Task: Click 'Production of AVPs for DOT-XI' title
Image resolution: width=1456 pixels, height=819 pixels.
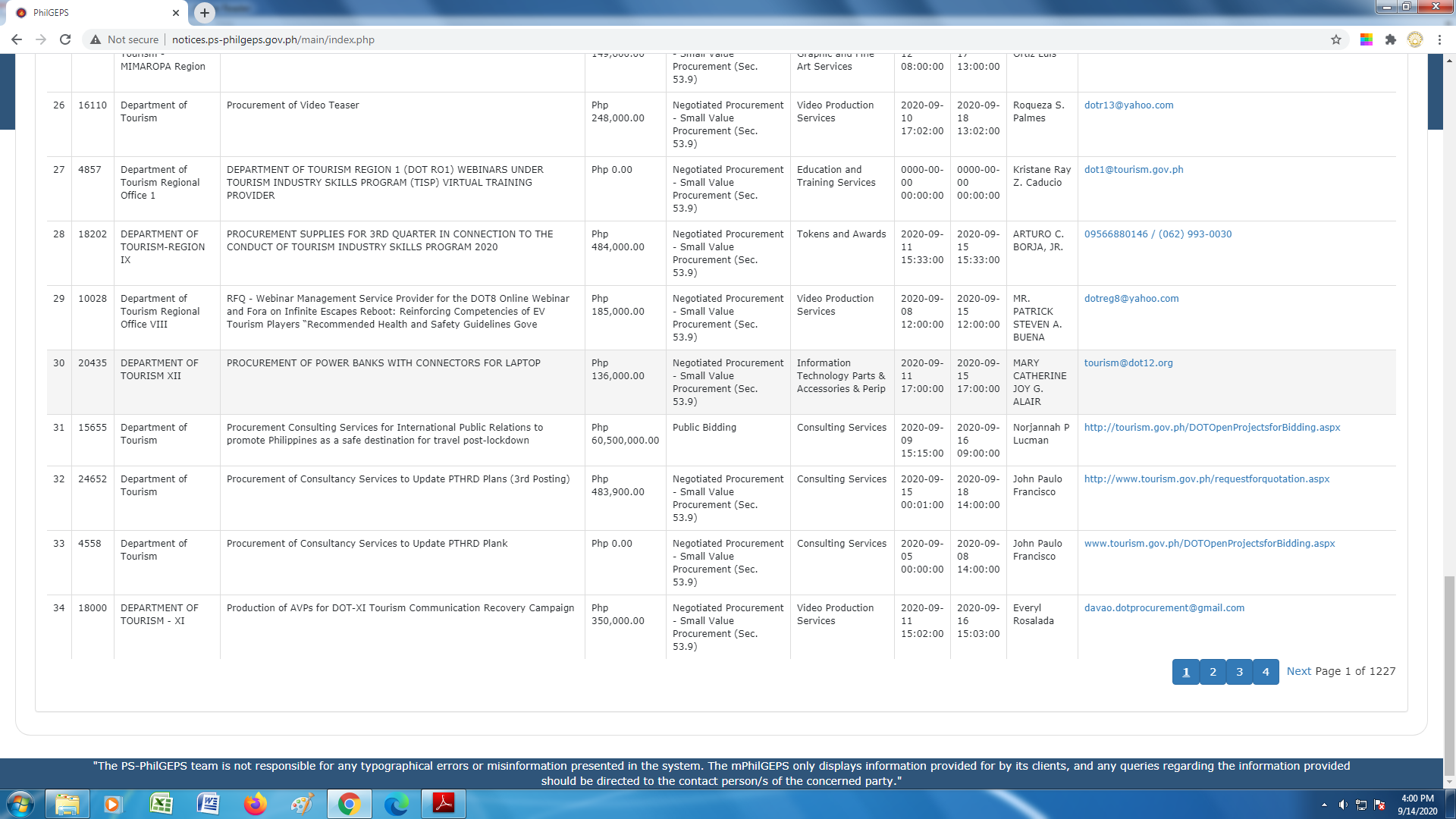Action: (x=400, y=608)
